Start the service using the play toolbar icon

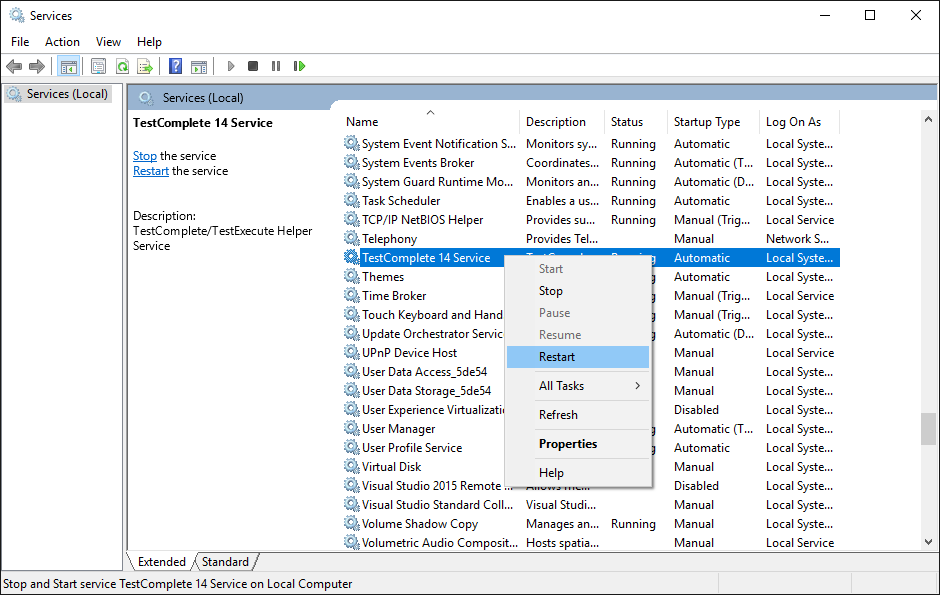pos(231,66)
